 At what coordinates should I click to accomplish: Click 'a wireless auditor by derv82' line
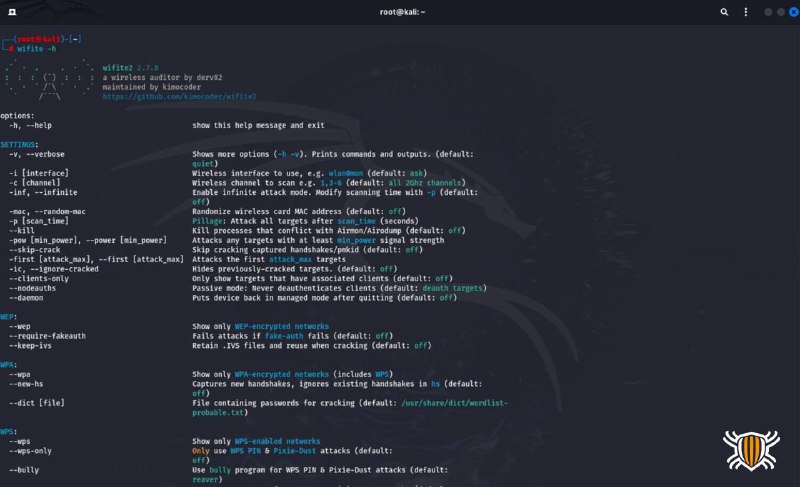pyautogui.click(x=162, y=78)
